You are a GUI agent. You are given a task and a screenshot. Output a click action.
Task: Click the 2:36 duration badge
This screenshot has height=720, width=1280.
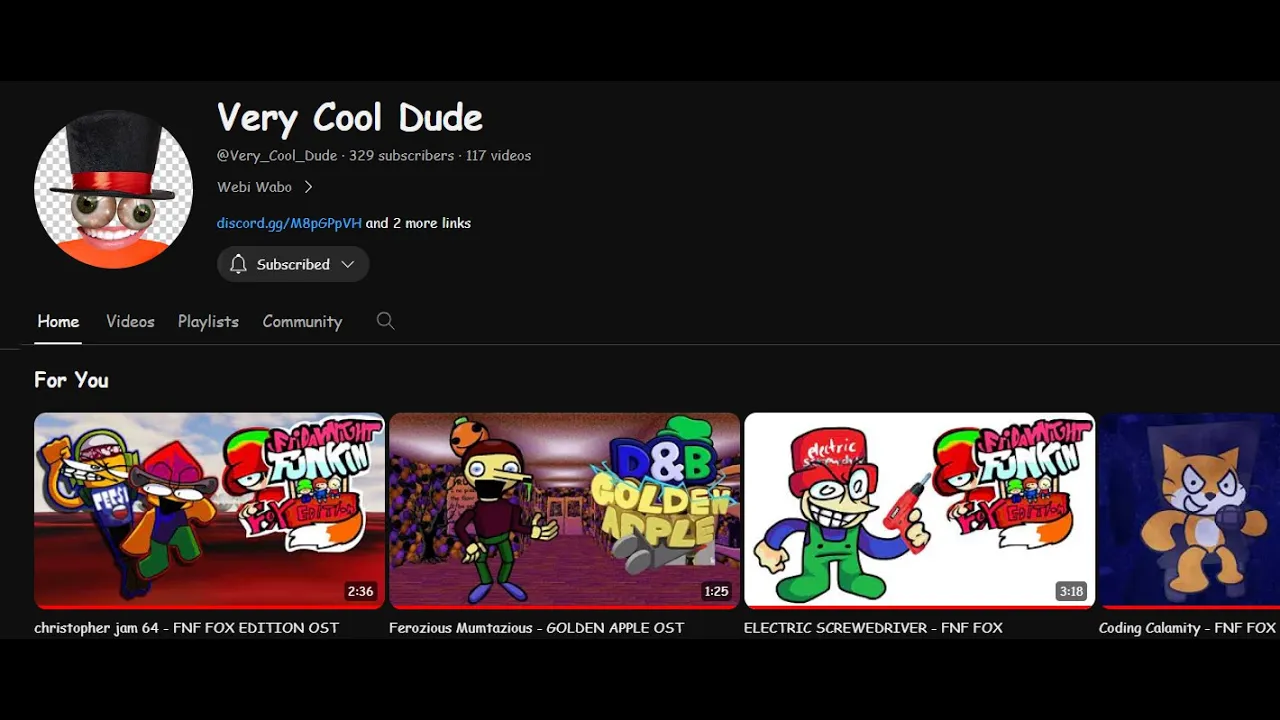click(x=360, y=591)
